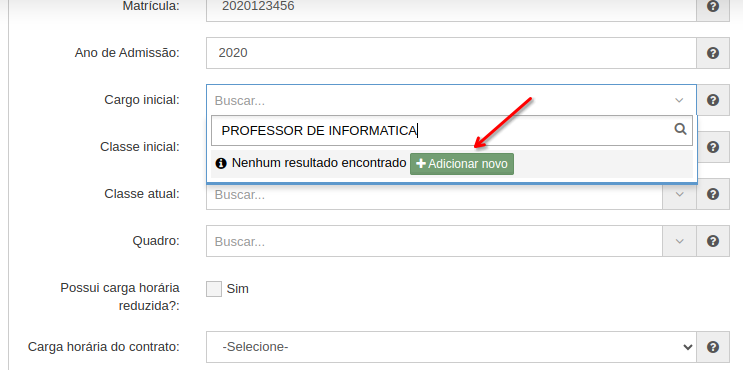Screen dimensions: 743x370
Task: Expand the Classe atual dropdown arrow
Action: (679, 194)
